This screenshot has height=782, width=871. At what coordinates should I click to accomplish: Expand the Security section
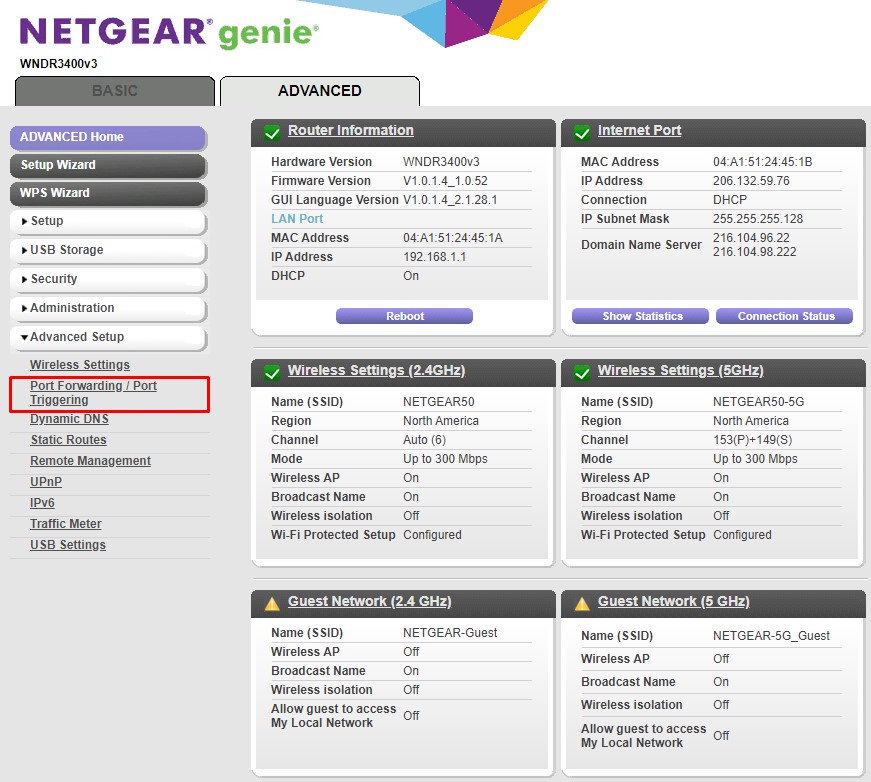108,279
